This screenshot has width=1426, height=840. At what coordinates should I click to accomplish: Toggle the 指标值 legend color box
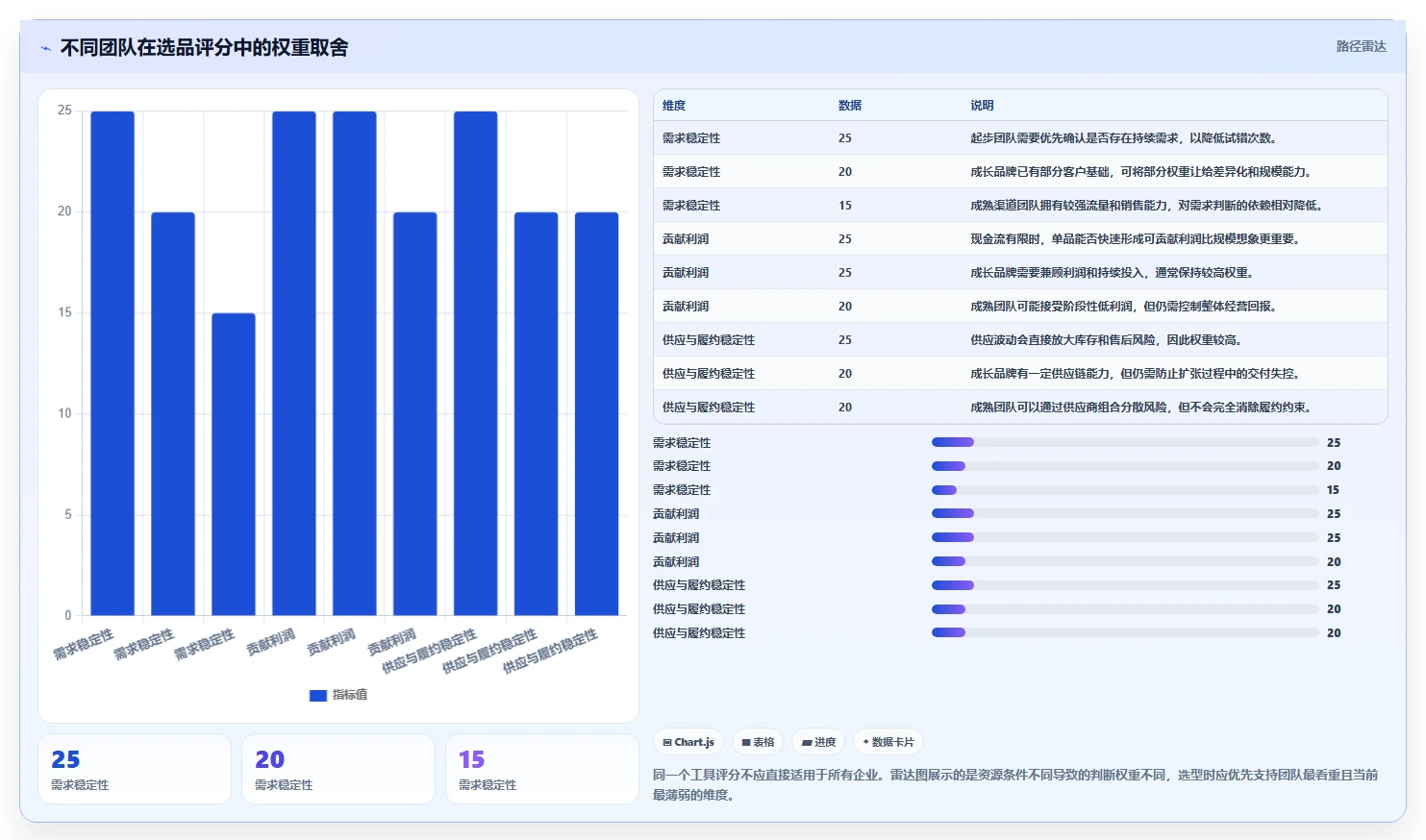click(x=318, y=695)
